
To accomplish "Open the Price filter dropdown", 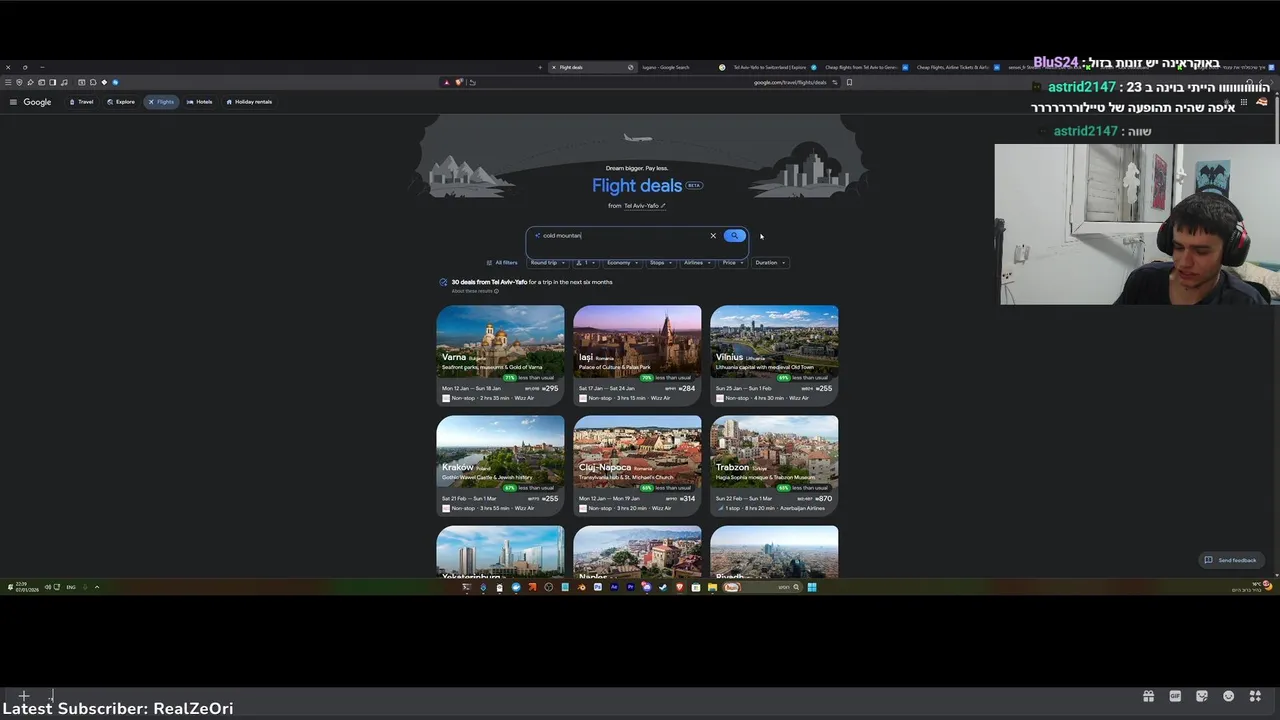I will 732,263.
